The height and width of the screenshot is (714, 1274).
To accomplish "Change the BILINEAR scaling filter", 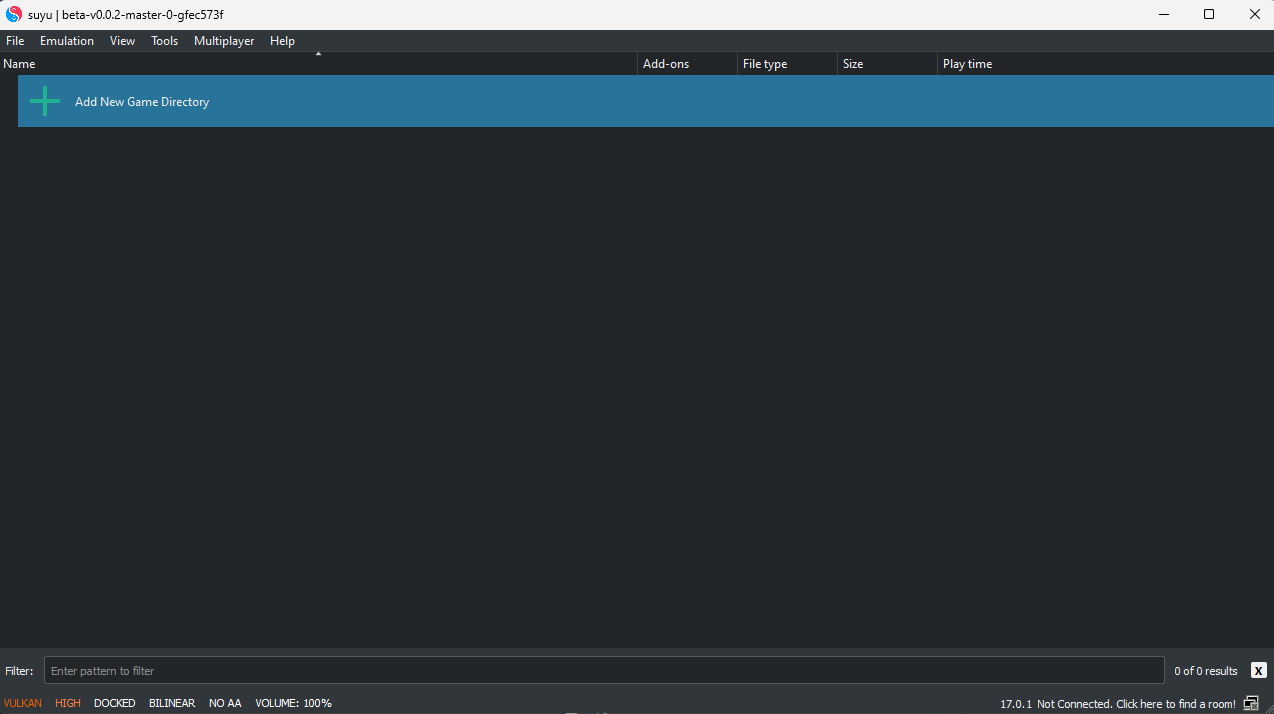I will click(x=172, y=703).
